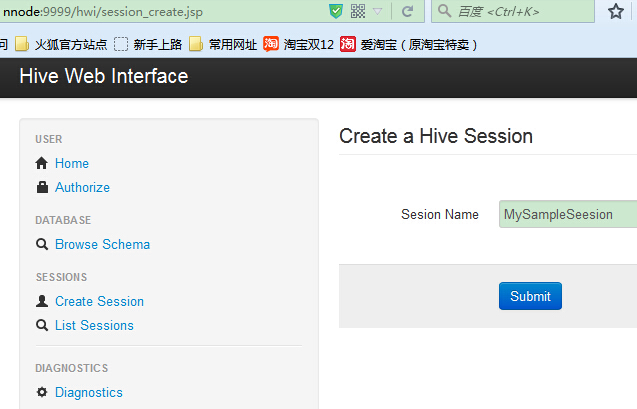Open the Browse Schema link
This screenshot has height=409, width=637.
click(x=102, y=244)
